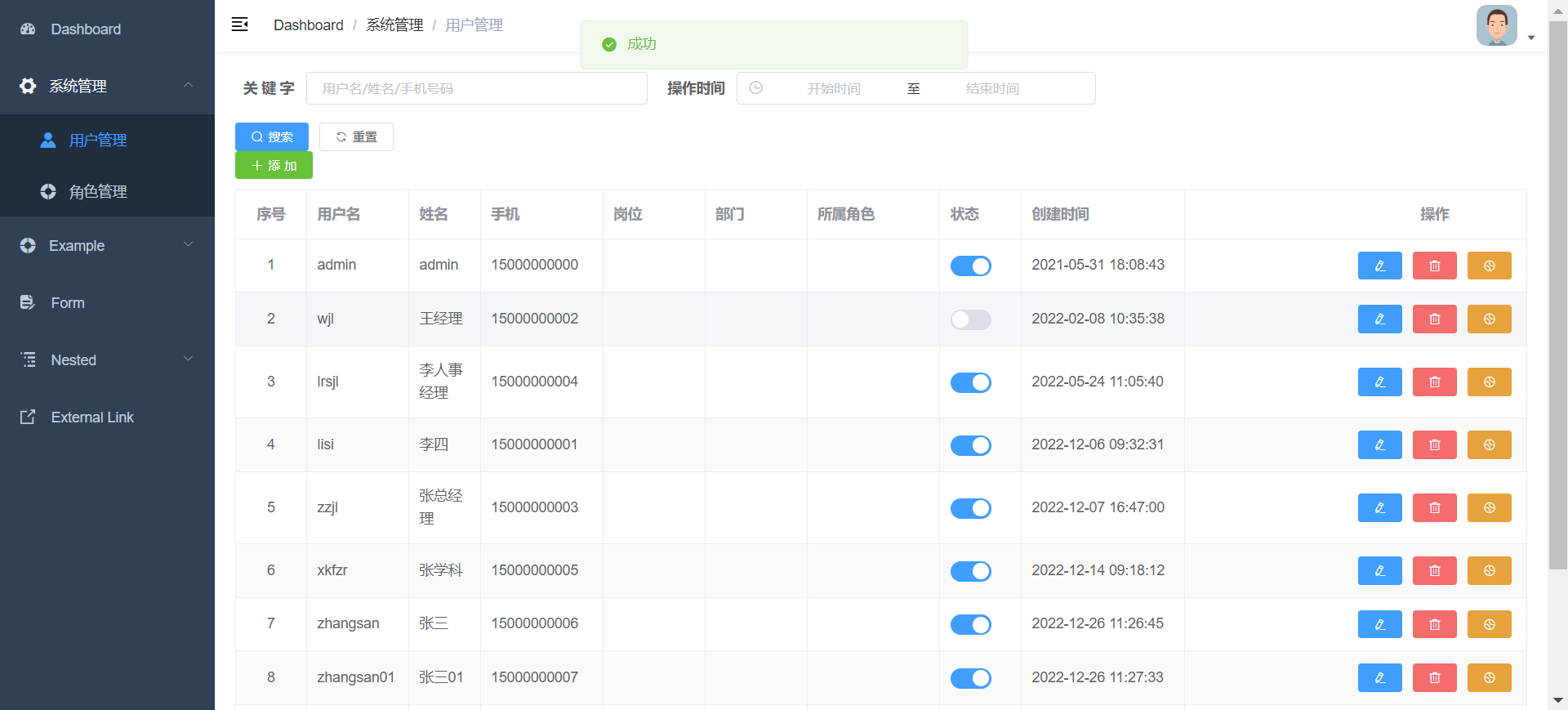Delete the lisi user row
1568x710 pixels.
point(1434,444)
